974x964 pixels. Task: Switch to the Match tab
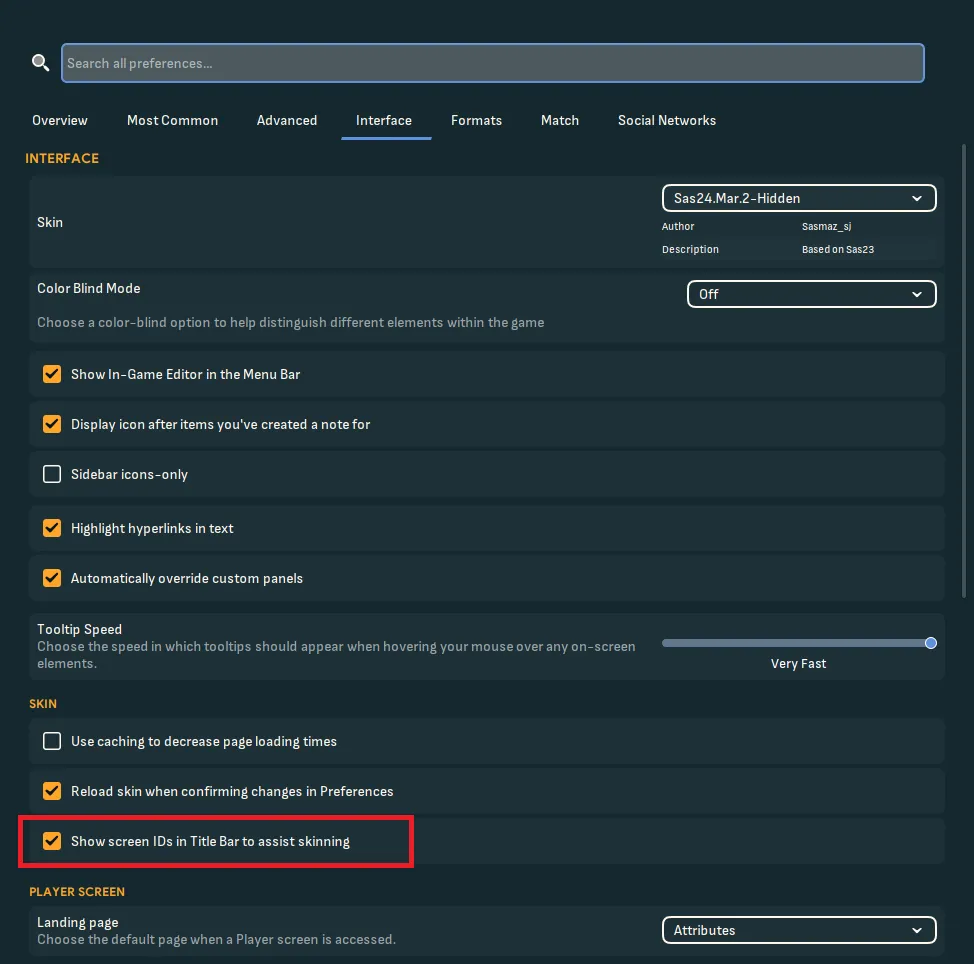[559, 120]
